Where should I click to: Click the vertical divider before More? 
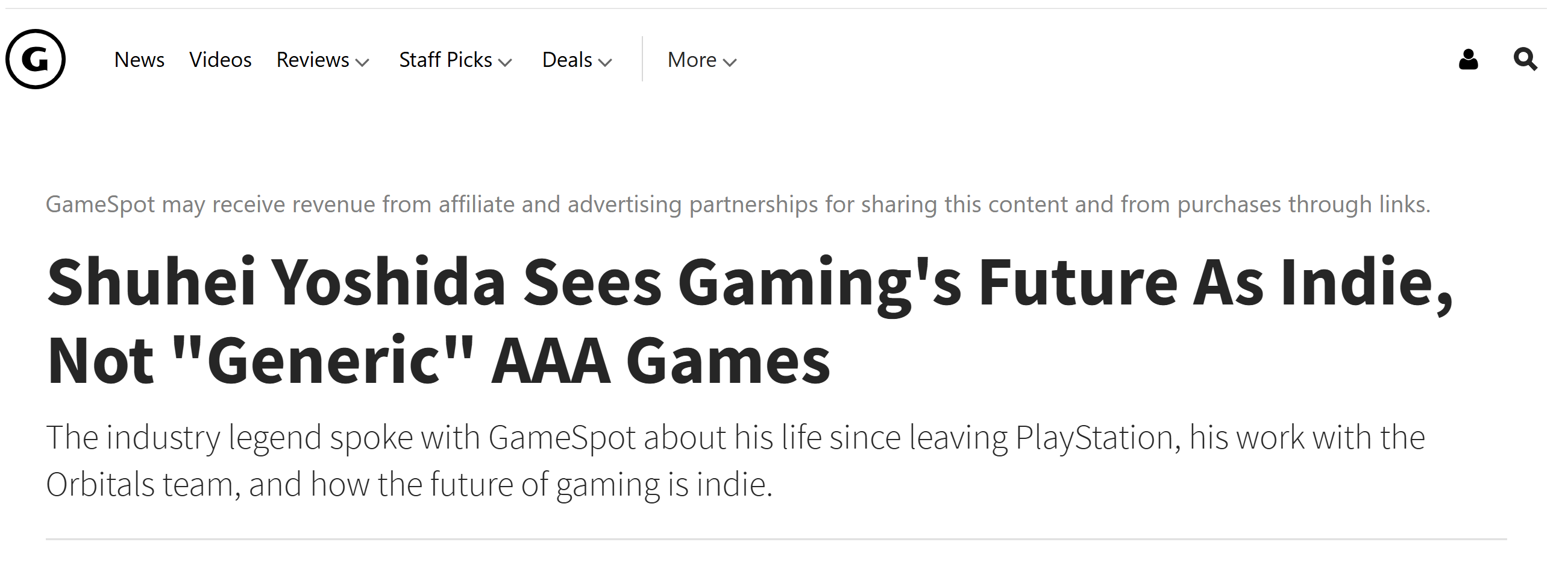[642, 59]
